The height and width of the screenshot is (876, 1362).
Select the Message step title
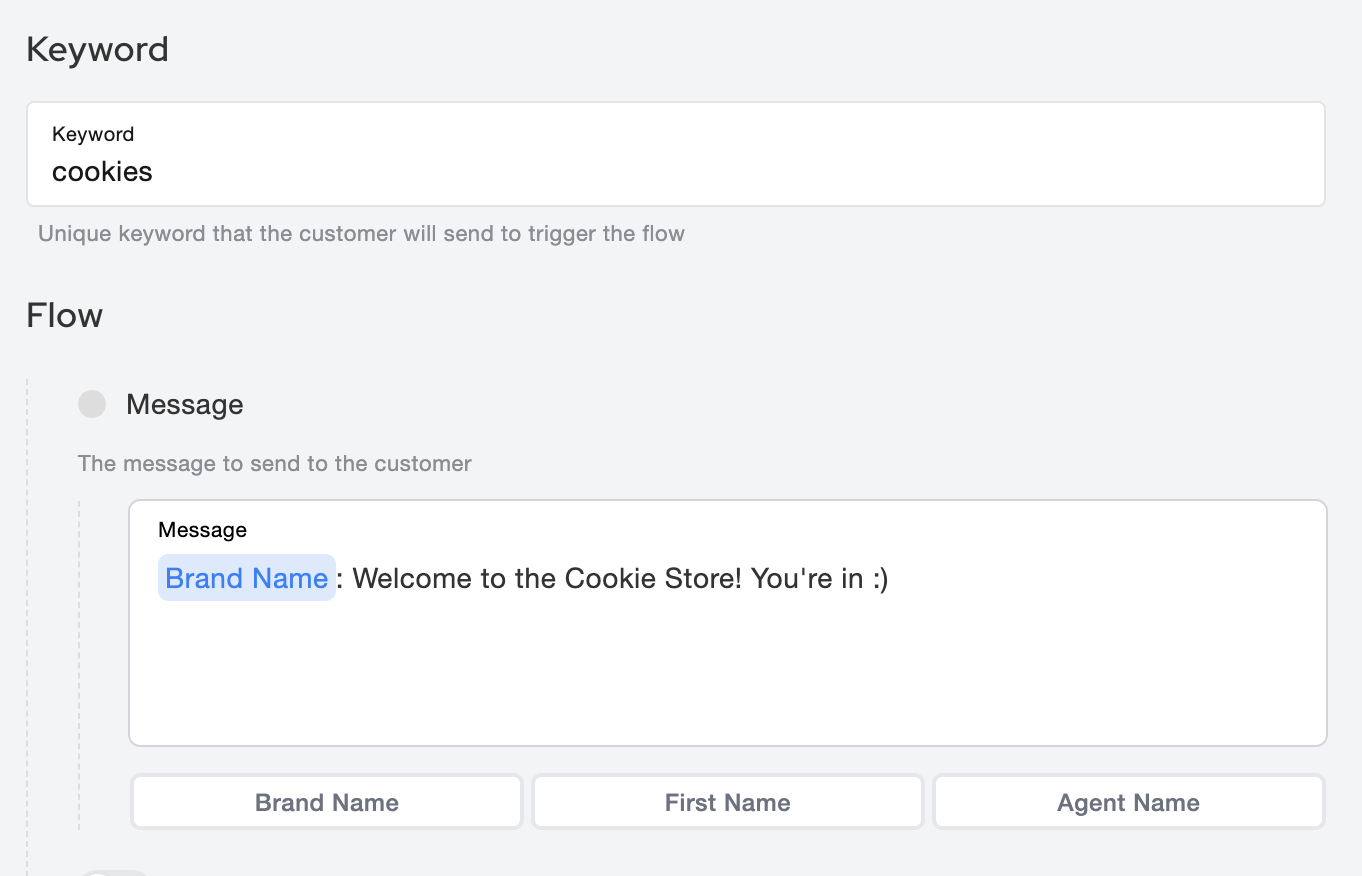[185, 404]
